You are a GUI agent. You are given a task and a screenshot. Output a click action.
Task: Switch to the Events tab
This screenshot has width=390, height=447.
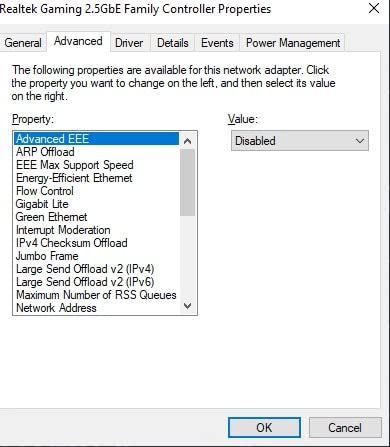217,43
